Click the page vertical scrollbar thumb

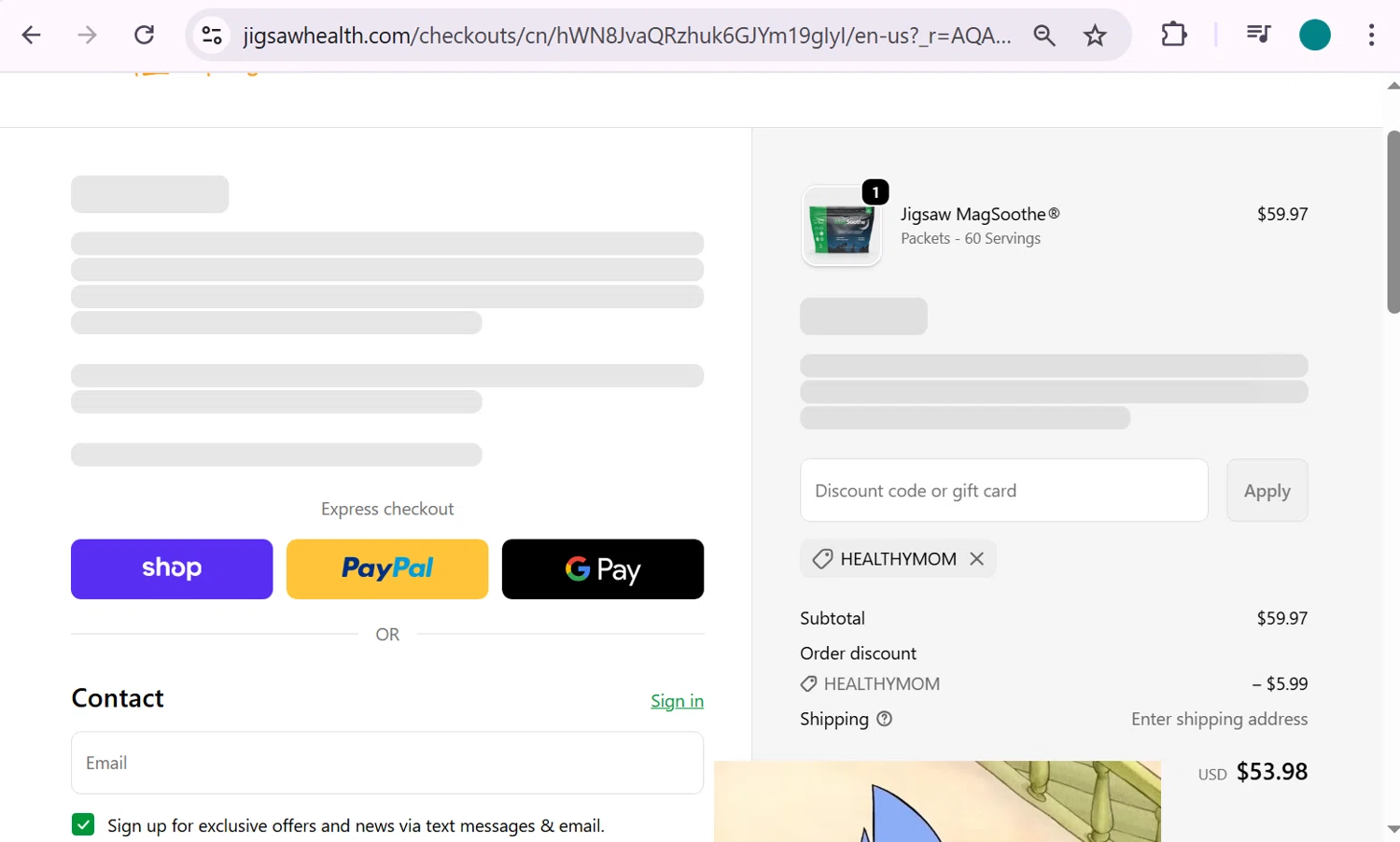(x=1393, y=221)
